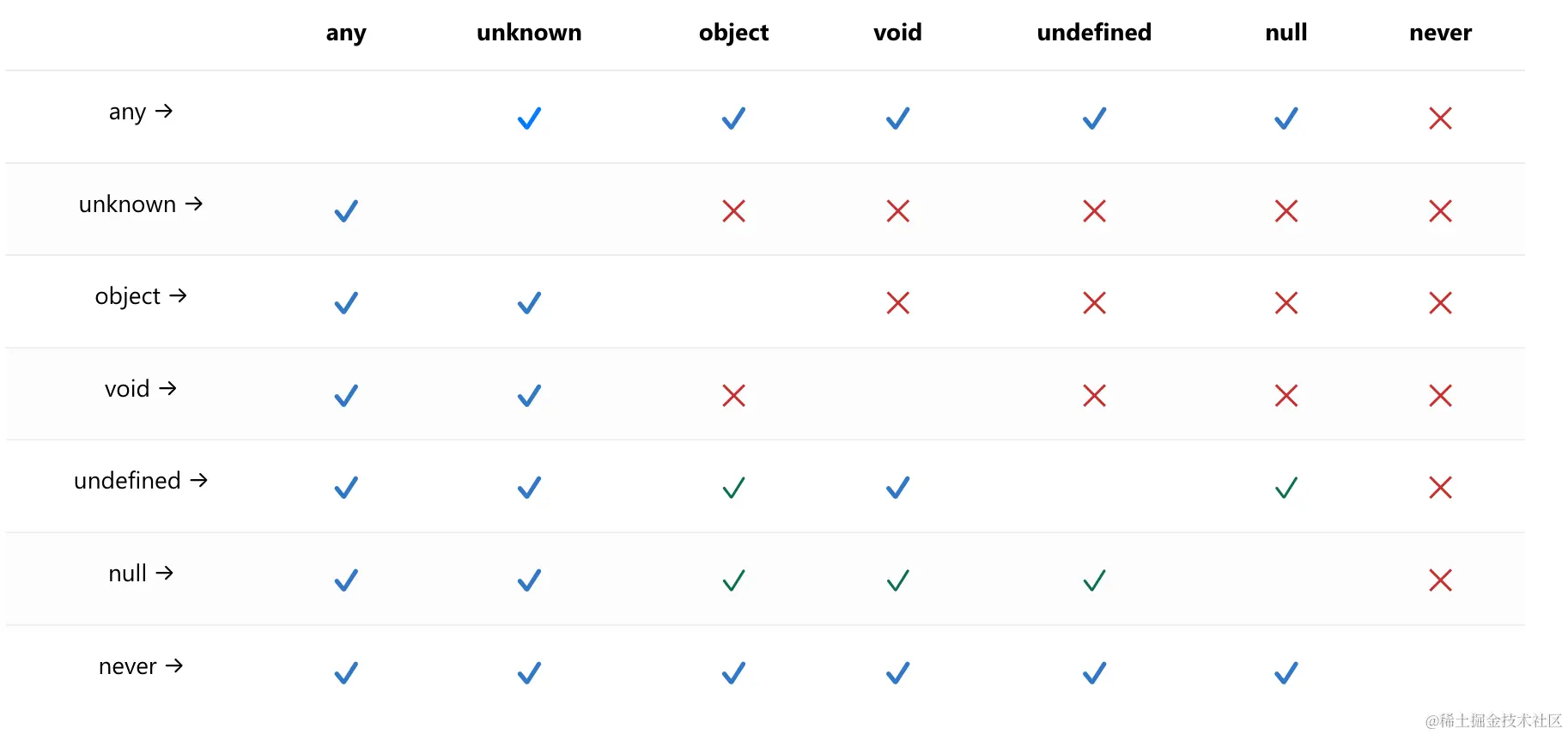
Task: Click the red cross for object to void
Action: [897, 302]
